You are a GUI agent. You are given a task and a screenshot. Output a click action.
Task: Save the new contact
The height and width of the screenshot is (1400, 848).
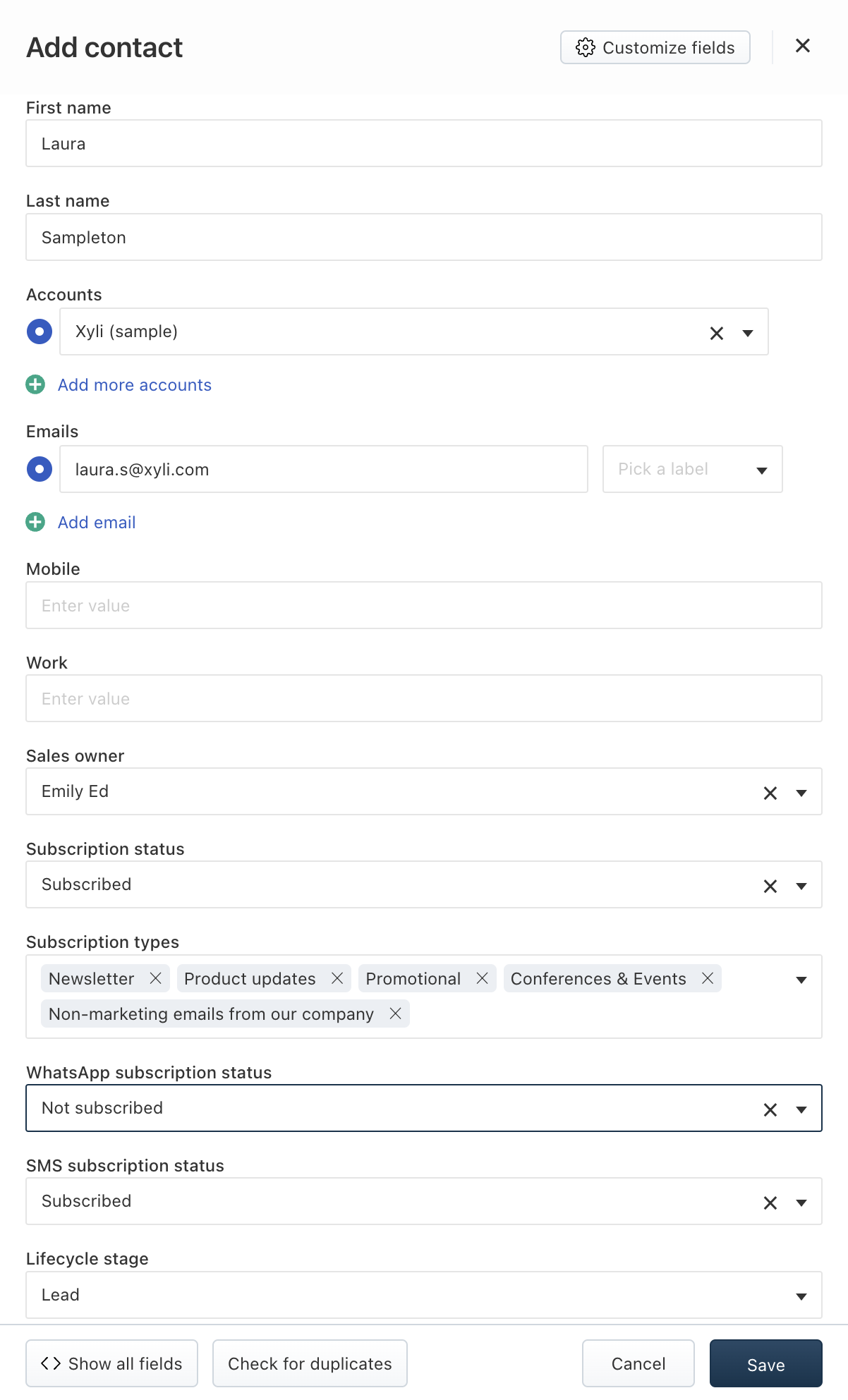(766, 1363)
